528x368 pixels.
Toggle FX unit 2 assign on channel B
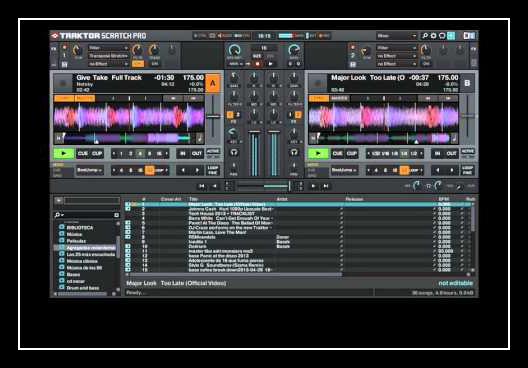(298, 115)
